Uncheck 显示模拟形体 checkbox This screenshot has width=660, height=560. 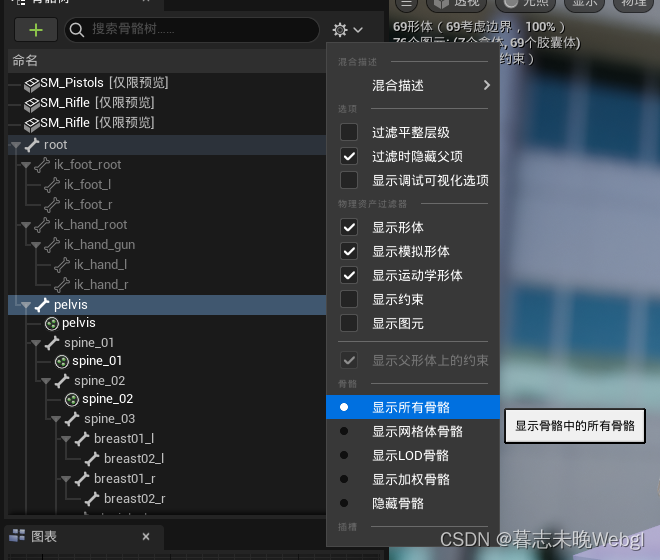coord(349,251)
